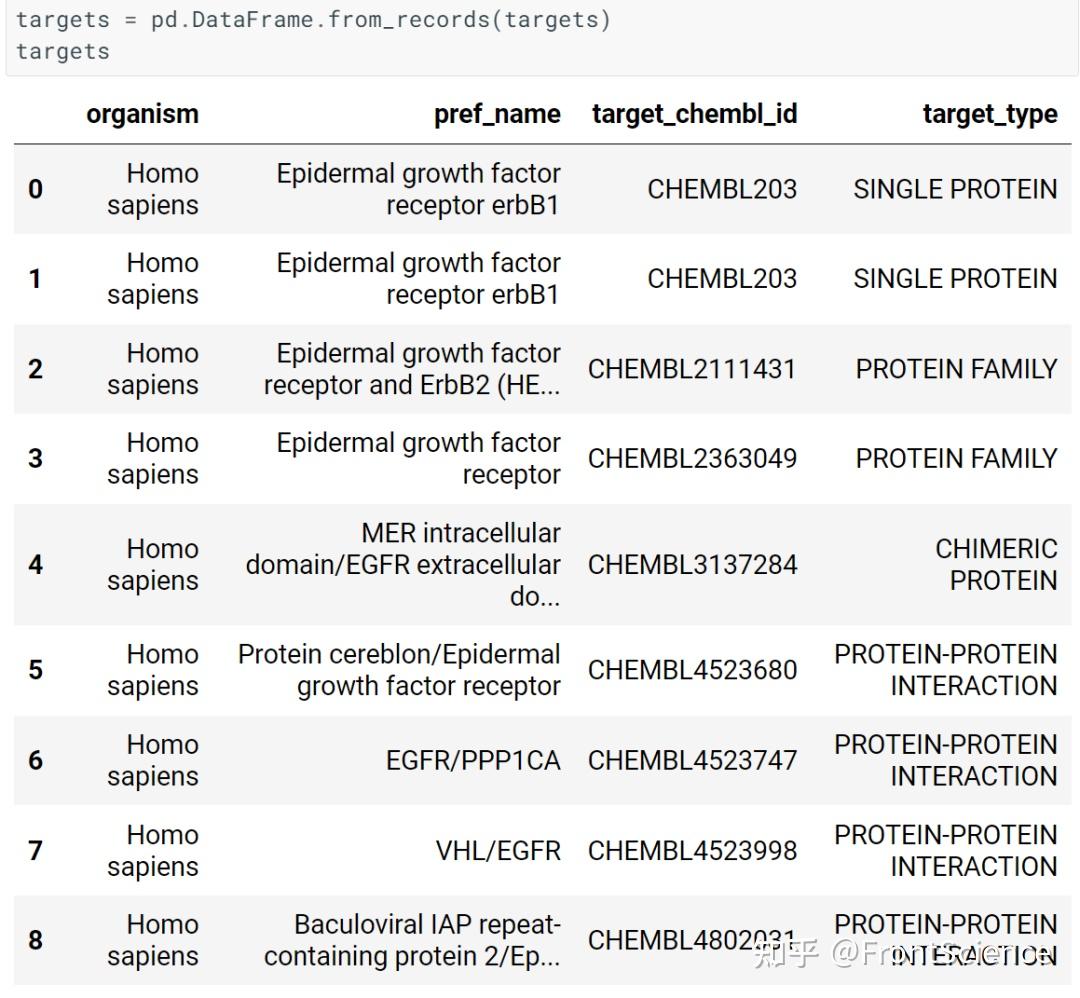Click the CHIMERIC PROTEIN target type cell

996,565
